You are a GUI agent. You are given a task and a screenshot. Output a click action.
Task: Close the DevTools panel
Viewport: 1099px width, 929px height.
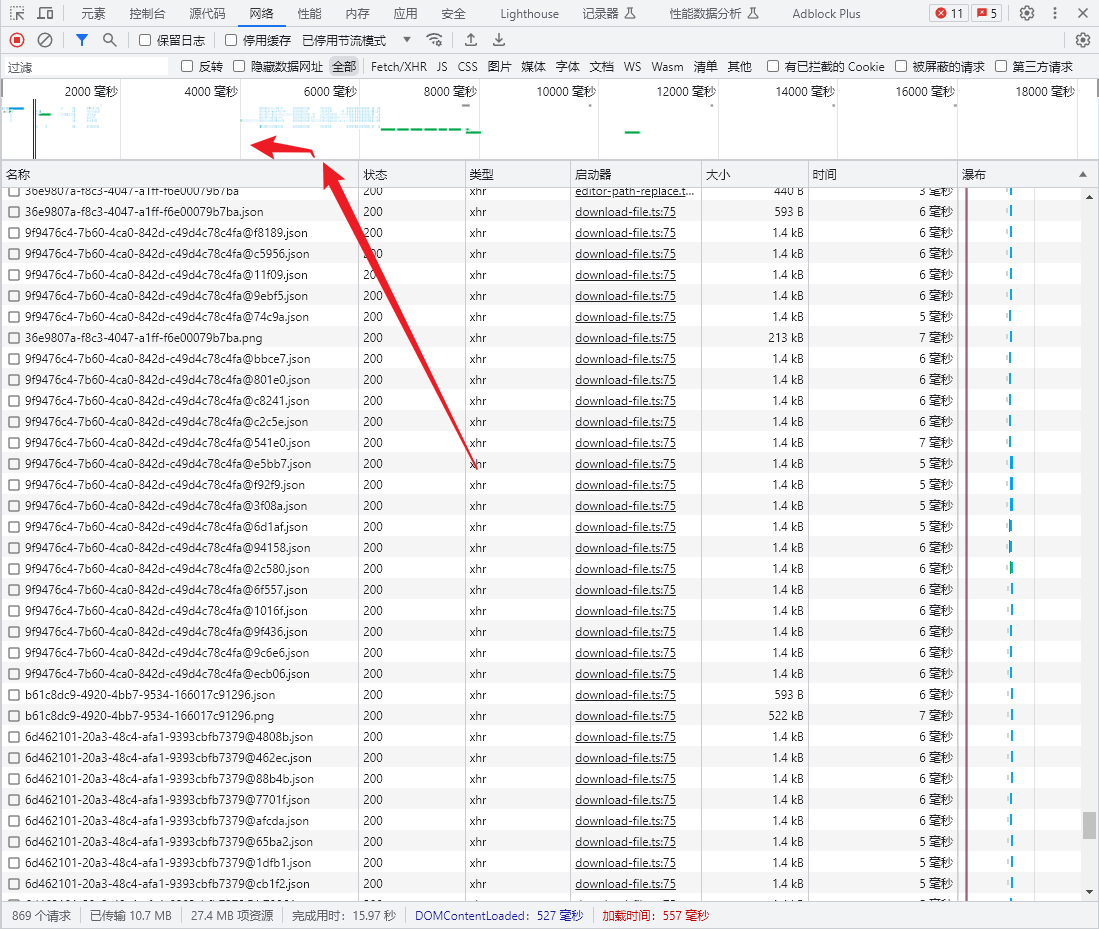pyautogui.click(x=1083, y=13)
